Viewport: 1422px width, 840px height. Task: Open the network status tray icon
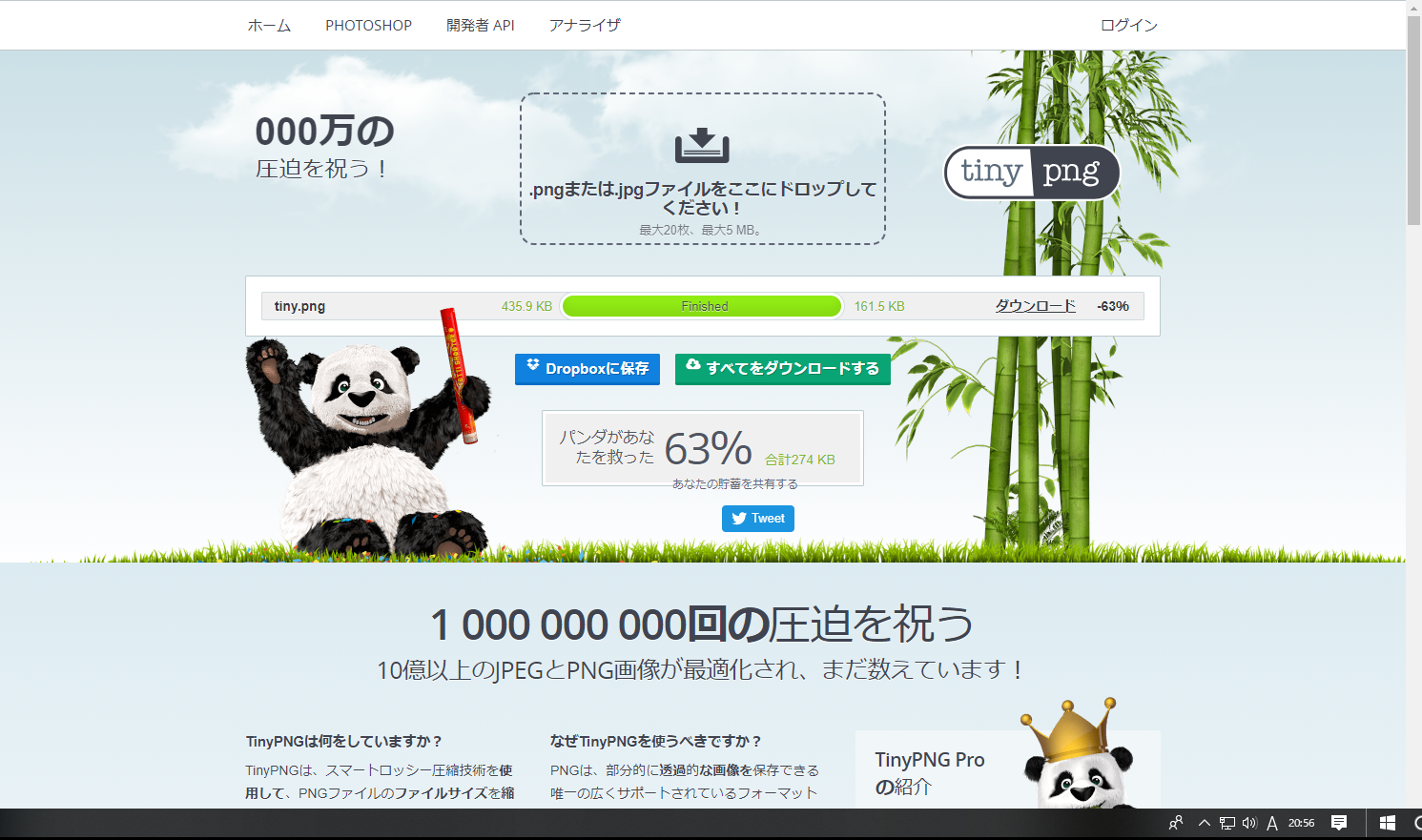coord(1227,823)
